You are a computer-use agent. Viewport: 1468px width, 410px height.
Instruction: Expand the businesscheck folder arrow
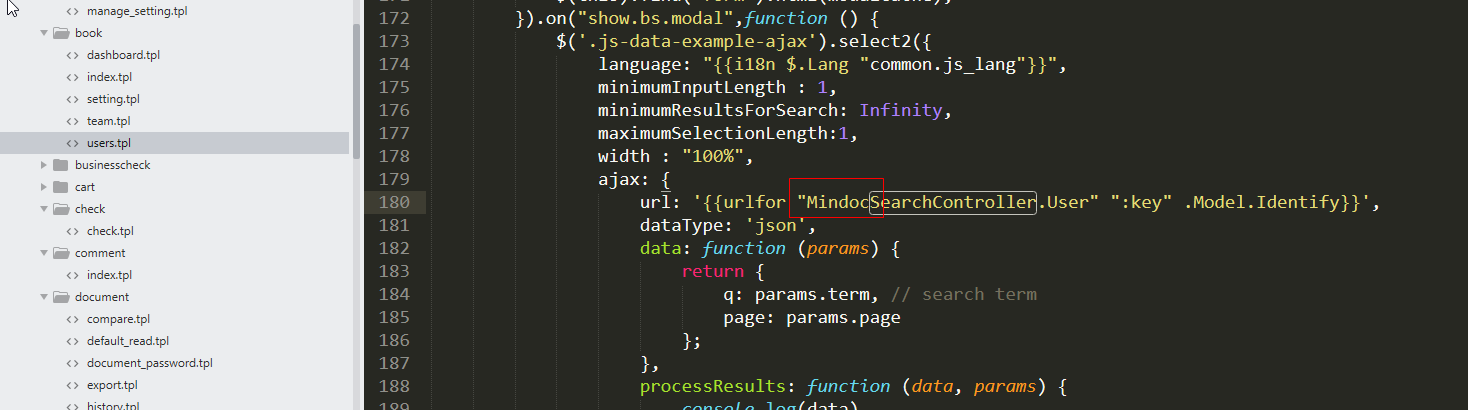[44, 165]
